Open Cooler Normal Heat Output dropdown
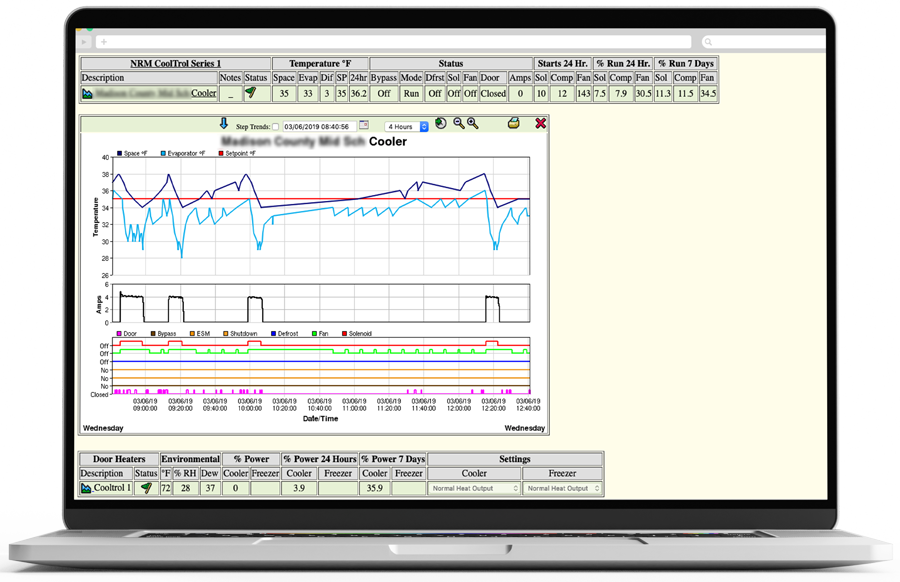This screenshot has width=900, height=582. [474, 488]
